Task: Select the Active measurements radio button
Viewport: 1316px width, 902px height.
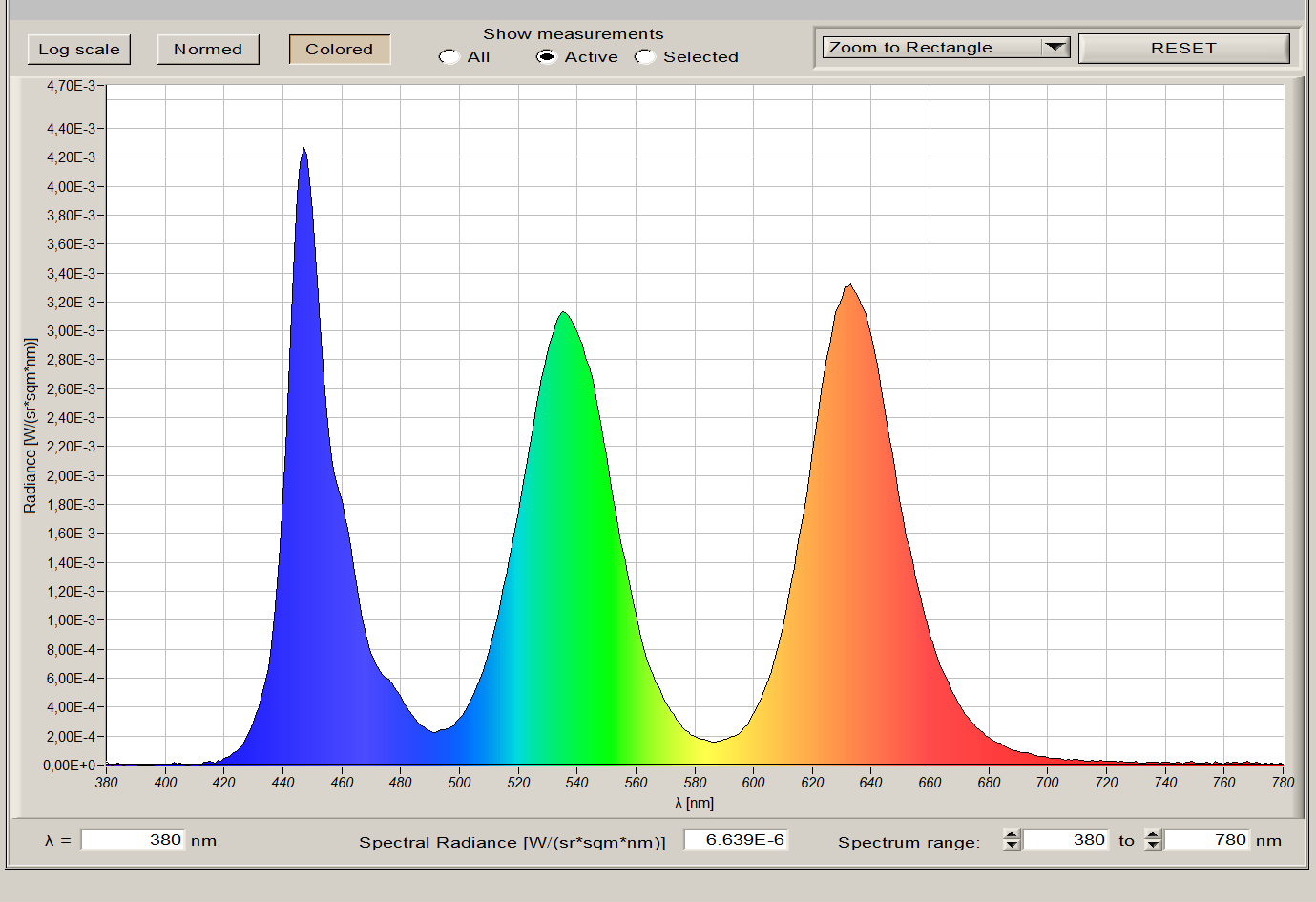Action: pyautogui.click(x=546, y=57)
